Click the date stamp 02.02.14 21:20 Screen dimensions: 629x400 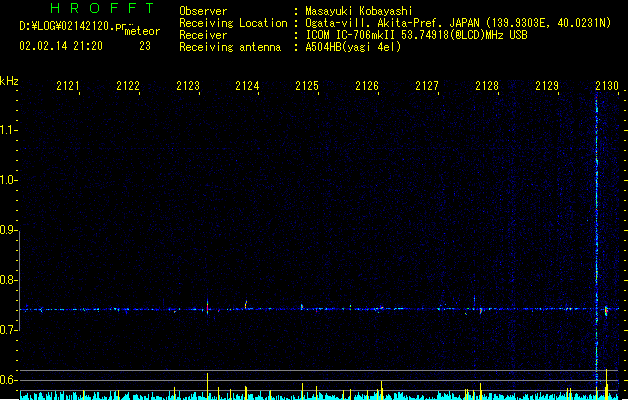[61, 46]
